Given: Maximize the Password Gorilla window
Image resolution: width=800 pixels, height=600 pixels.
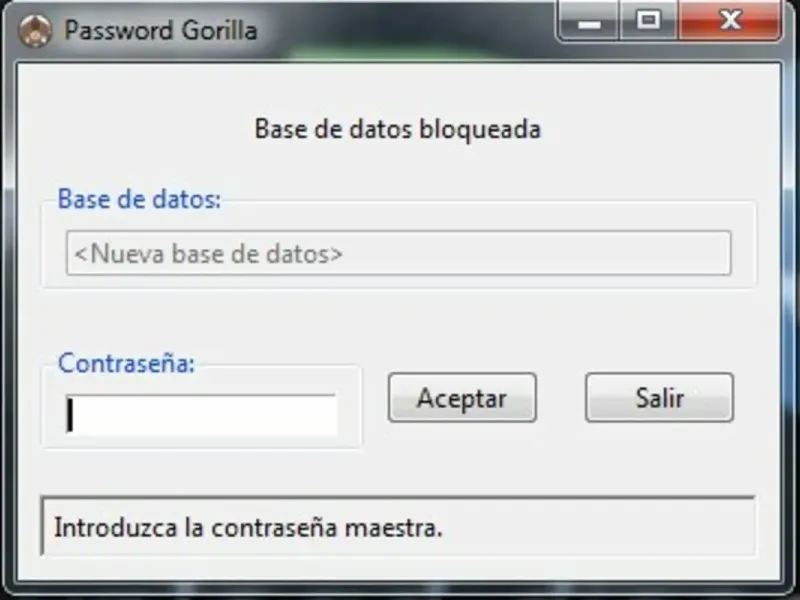Looking at the screenshot, I should [x=648, y=21].
